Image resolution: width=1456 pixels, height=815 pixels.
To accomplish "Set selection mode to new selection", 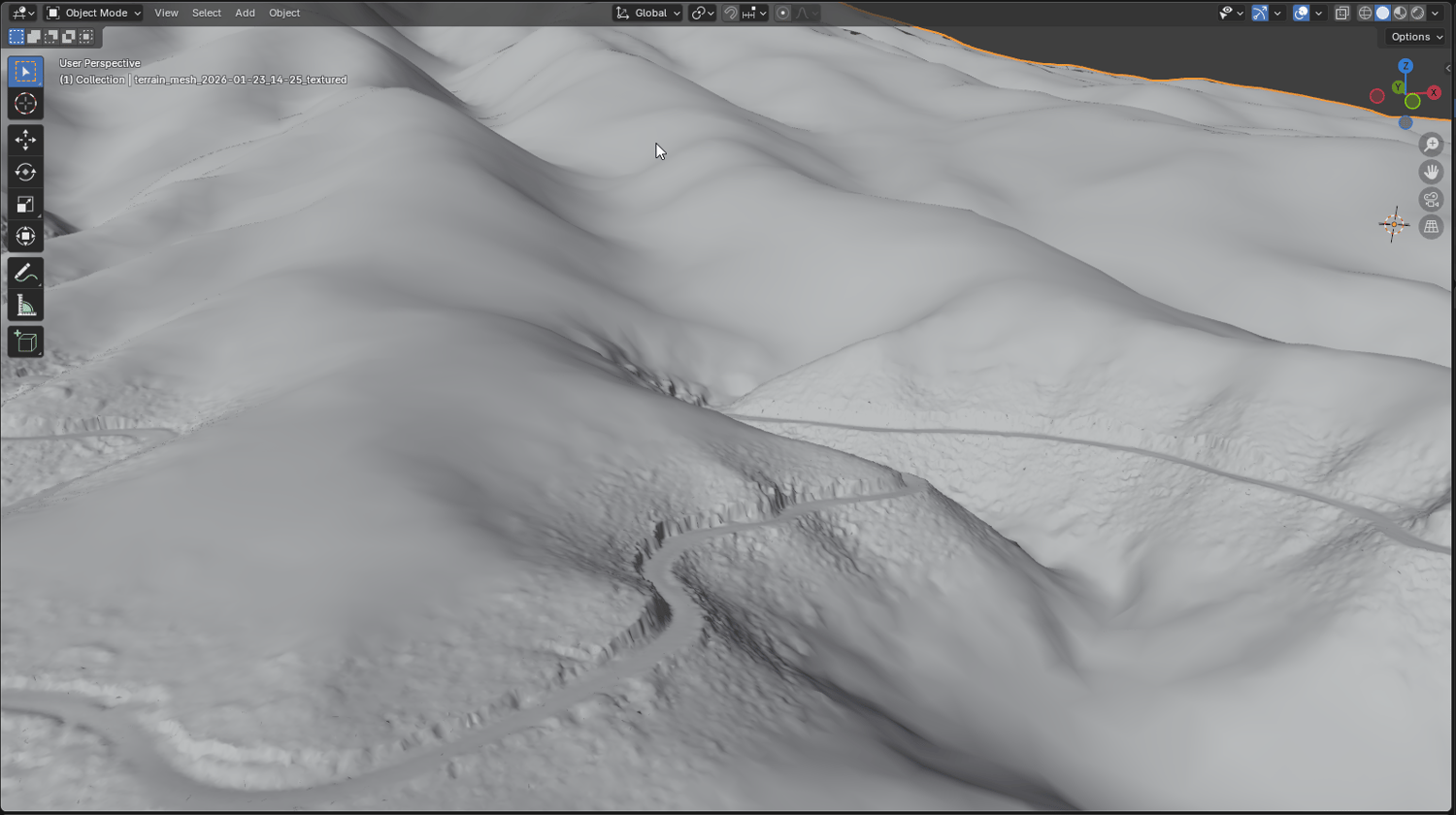I will click(x=17, y=37).
